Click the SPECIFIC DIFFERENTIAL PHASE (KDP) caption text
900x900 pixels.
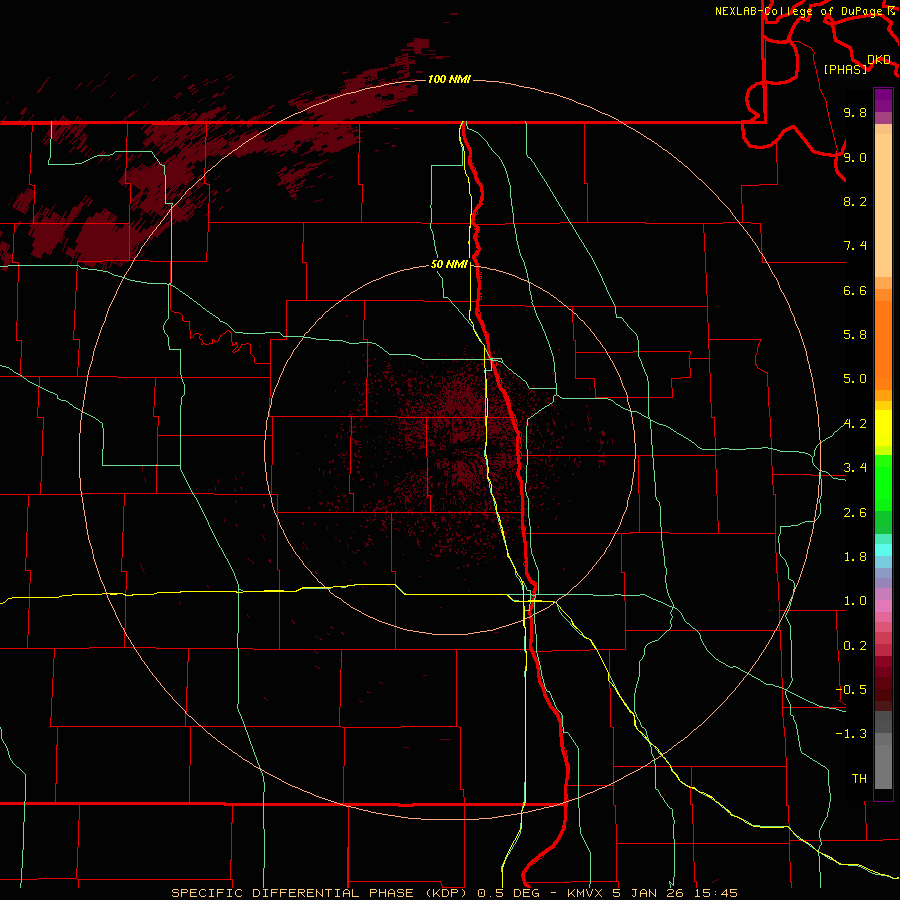[x=321, y=893]
